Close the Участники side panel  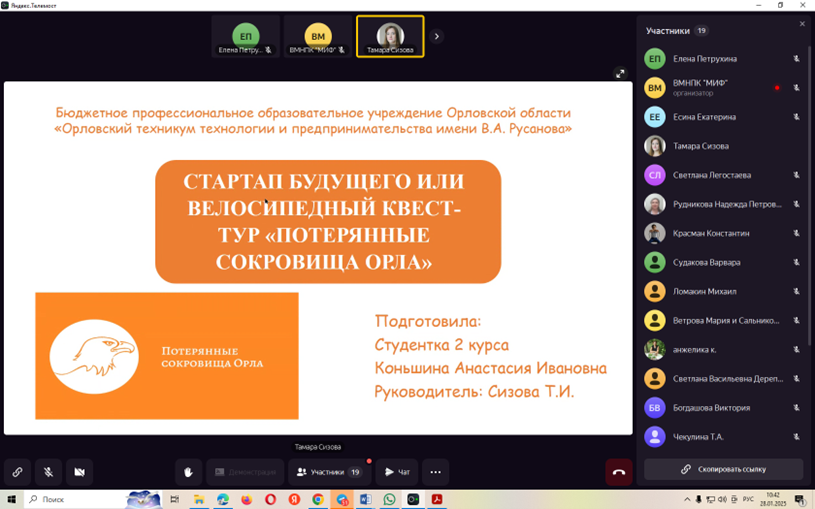coord(802,24)
